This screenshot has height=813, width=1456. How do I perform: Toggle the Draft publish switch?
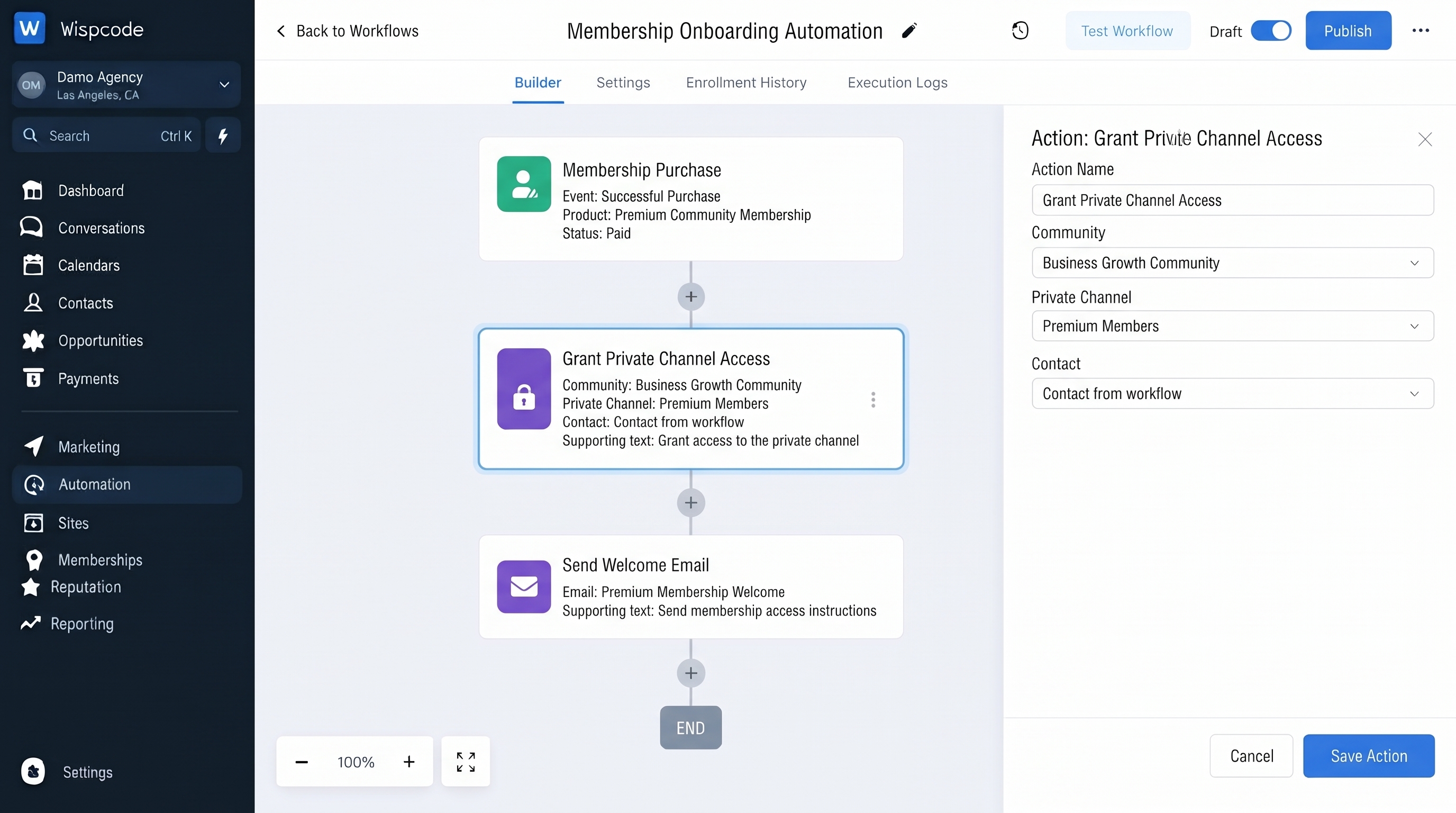pos(1271,31)
